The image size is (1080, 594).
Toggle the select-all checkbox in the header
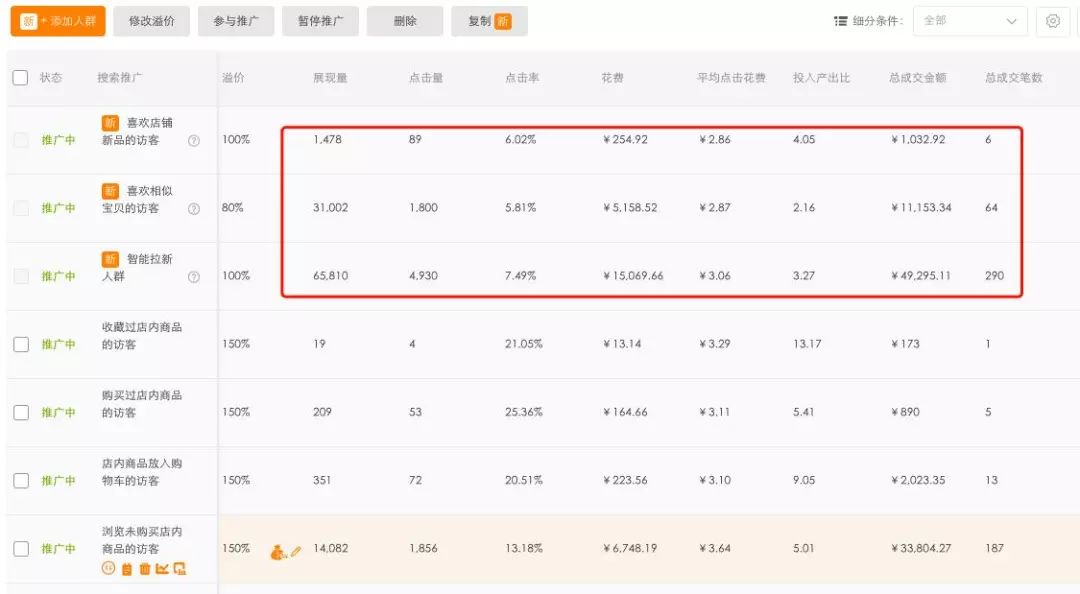click(x=21, y=77)
